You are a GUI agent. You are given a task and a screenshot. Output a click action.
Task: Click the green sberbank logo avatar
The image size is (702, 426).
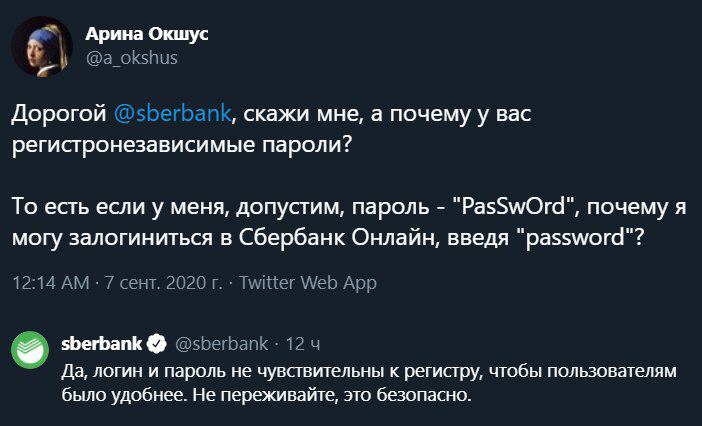click(32, 350)
